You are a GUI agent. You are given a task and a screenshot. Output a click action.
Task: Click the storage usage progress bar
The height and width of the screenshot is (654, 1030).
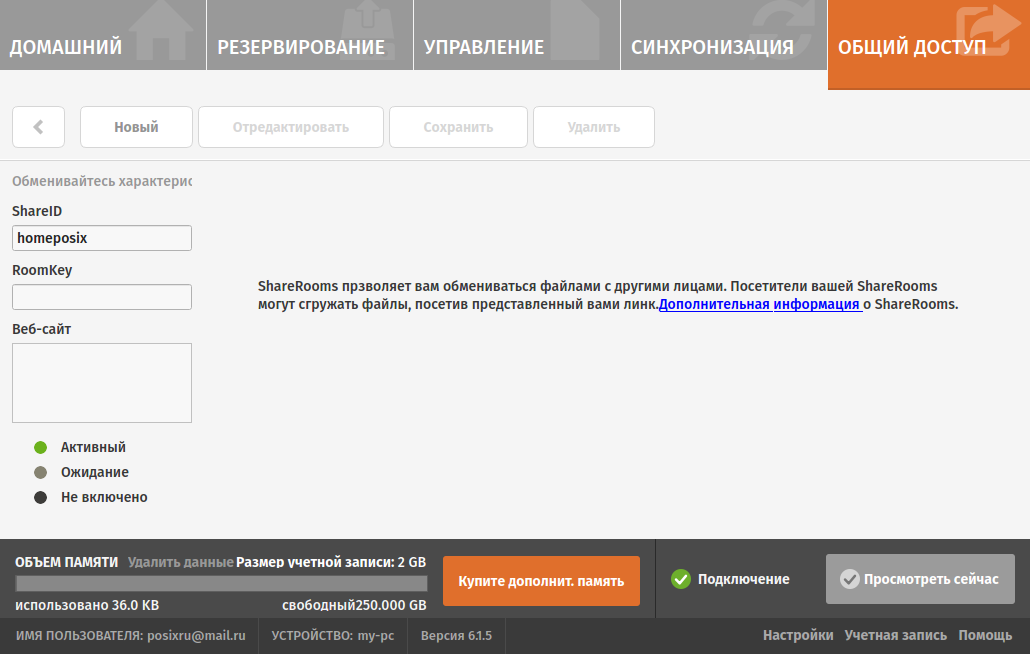(221, 583)
